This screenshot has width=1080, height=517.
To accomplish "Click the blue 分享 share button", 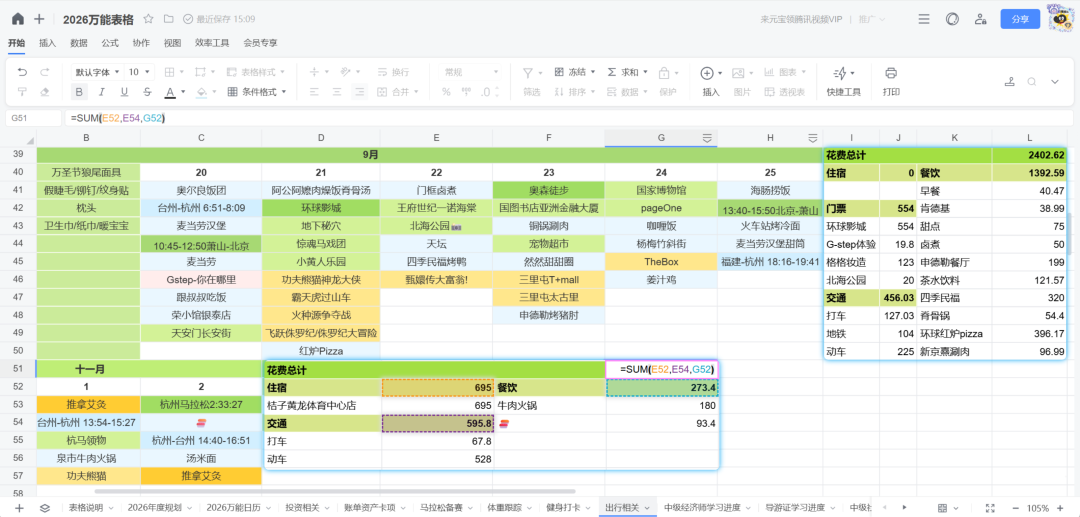I will (1019, 19).
